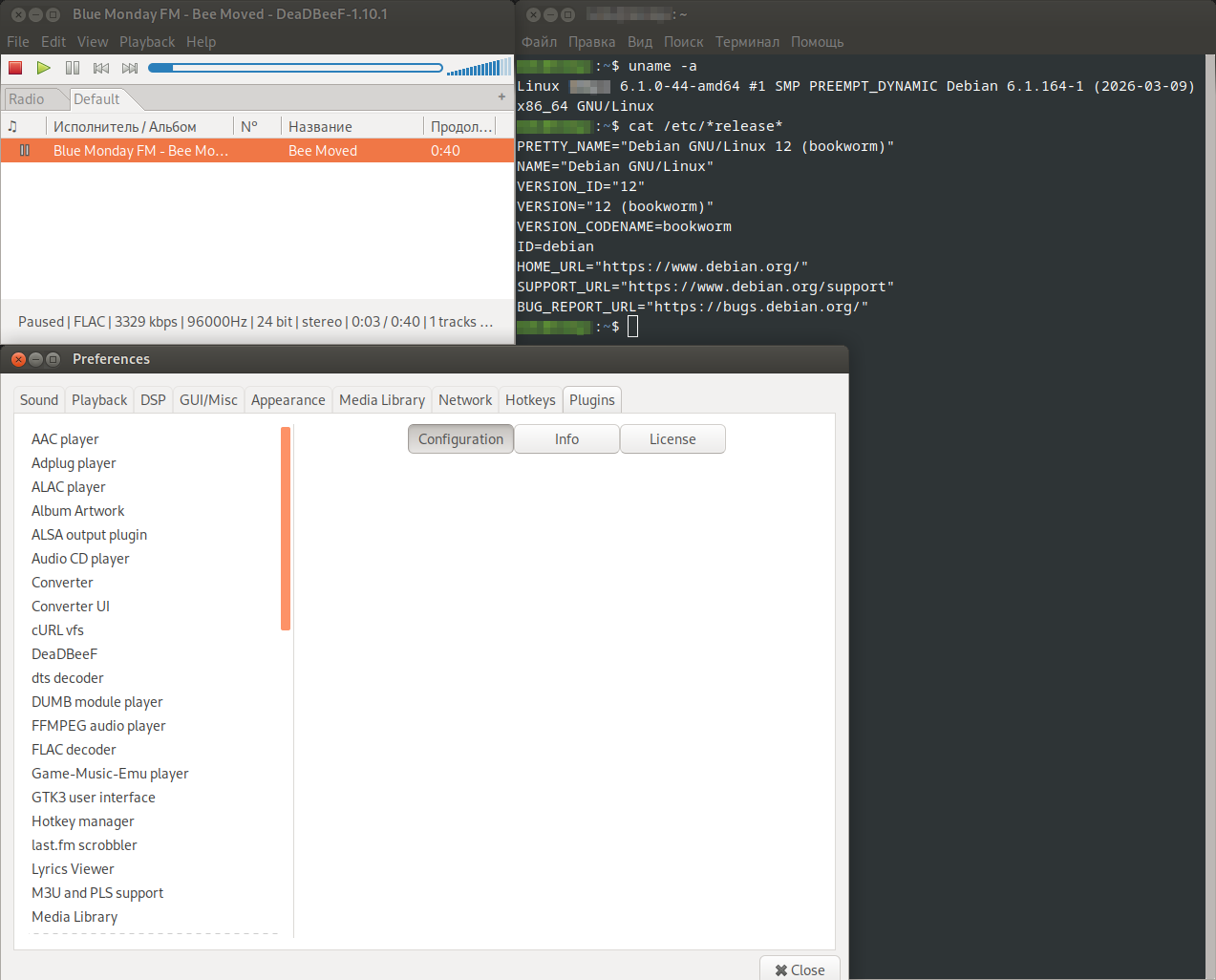
Task: Click the add playlist tab plus icon
Action: [x=501, y=97]
